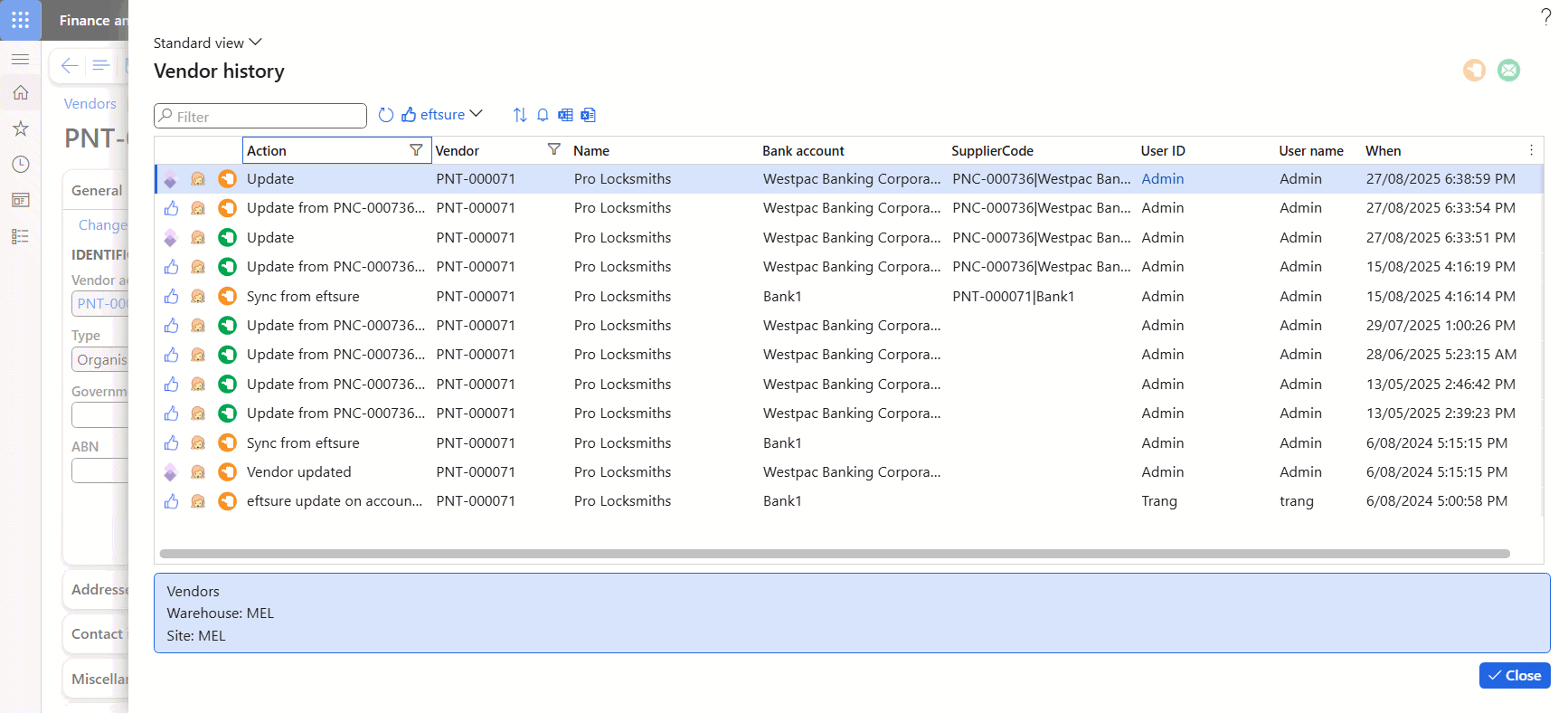Click the rightmost Excel file toolbar icon

pyautogui.click(x=588, y=115)
